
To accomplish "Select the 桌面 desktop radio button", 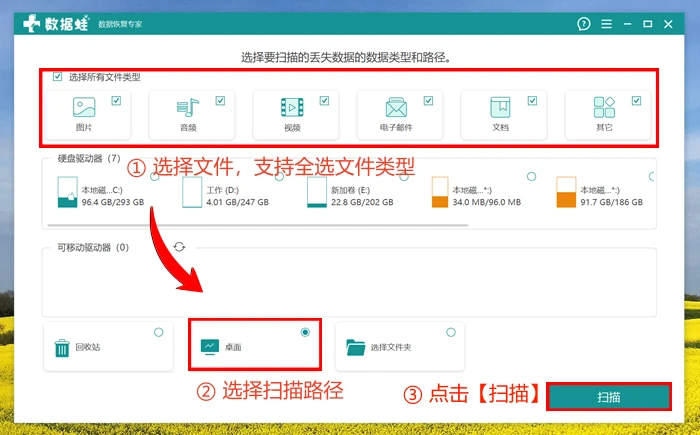I will [305, 331].
